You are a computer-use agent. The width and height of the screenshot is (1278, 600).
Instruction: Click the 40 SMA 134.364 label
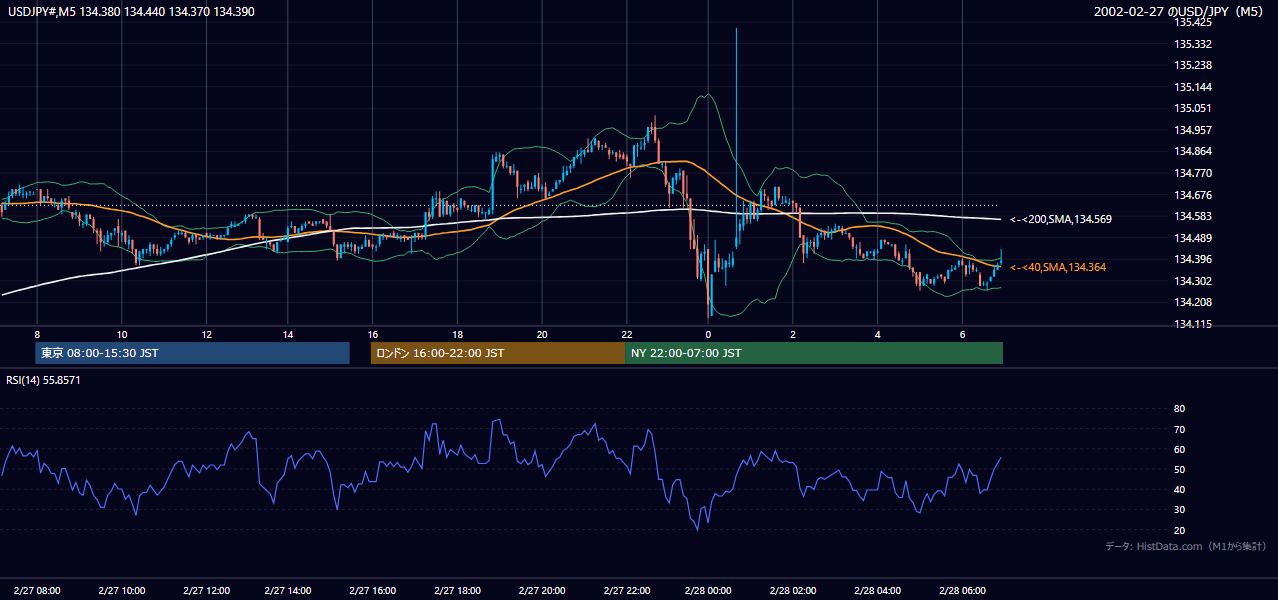click(1057, 267)
